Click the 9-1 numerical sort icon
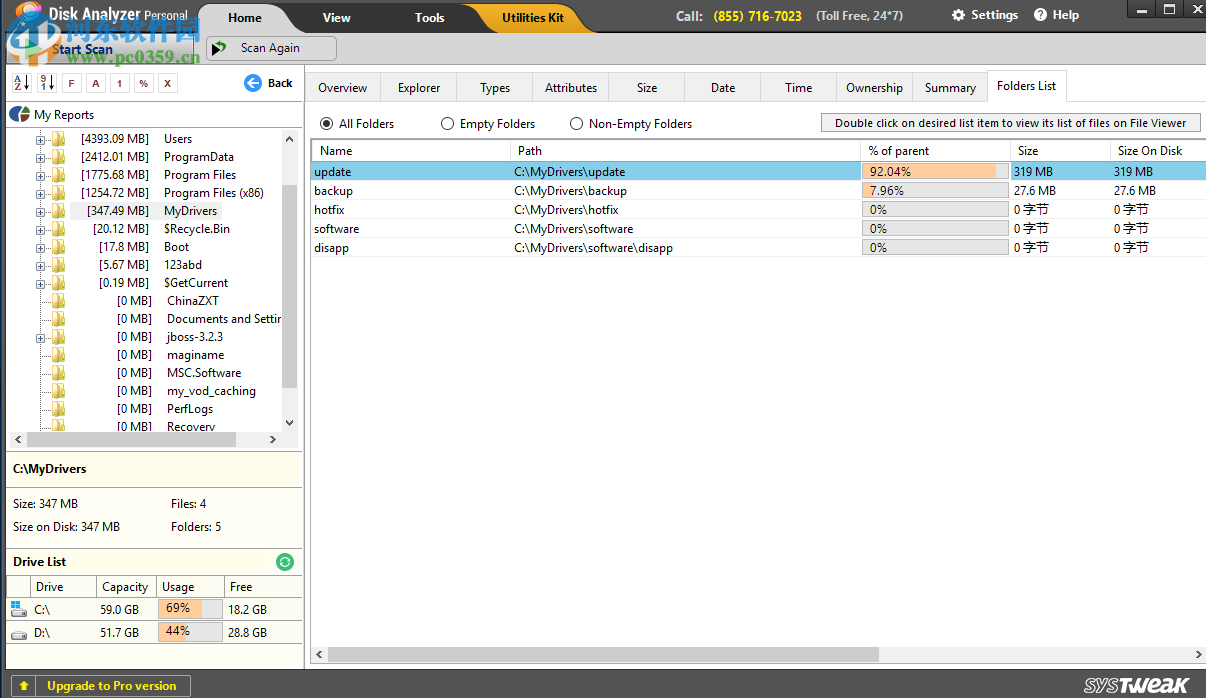 [46, 83]
